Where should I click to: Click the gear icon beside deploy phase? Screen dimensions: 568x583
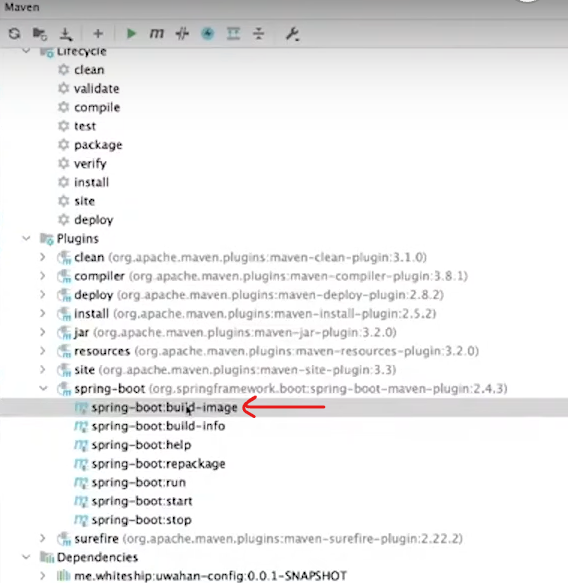coord(64,219)
